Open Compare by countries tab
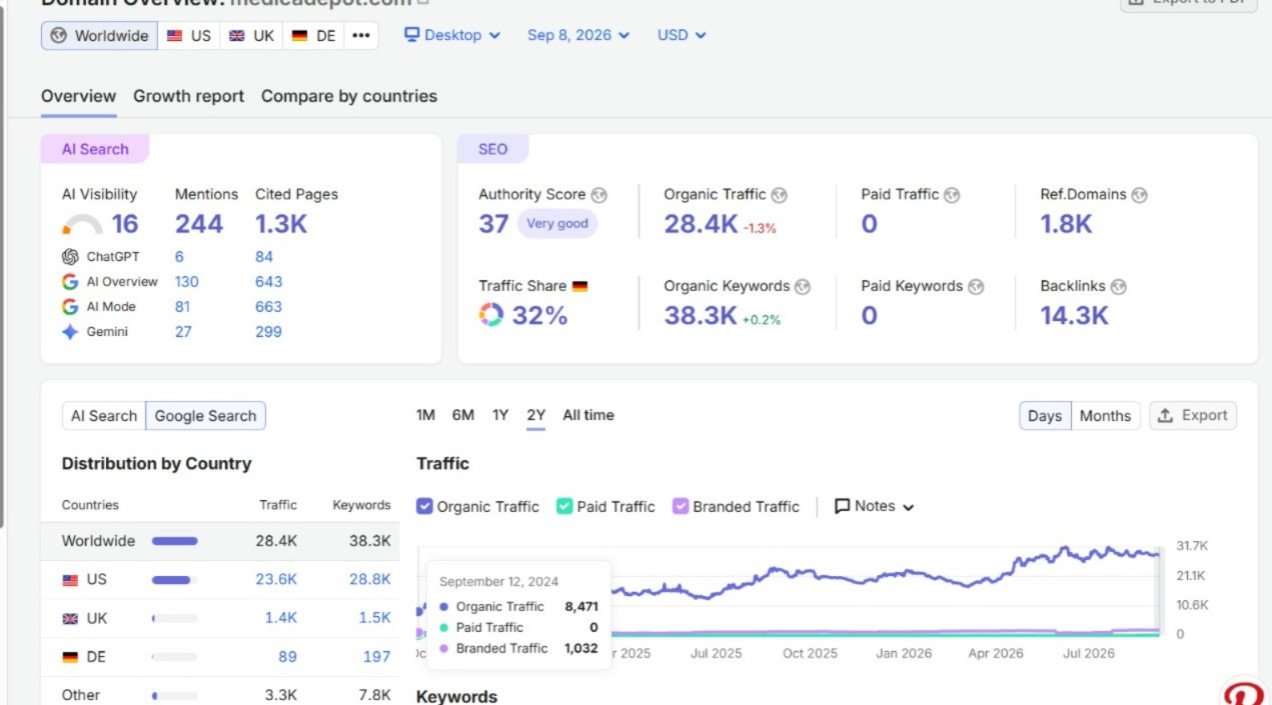 tap(349, 96)
